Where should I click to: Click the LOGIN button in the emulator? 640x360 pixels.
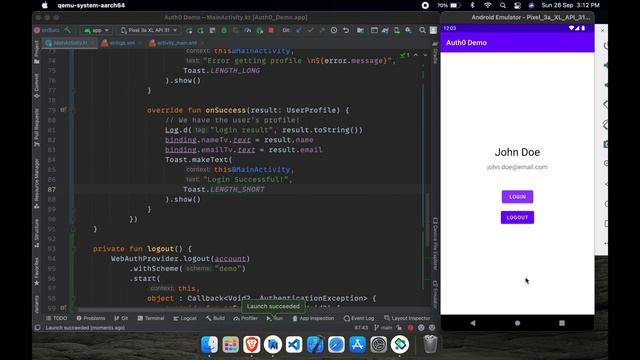[x=517, y=197]
